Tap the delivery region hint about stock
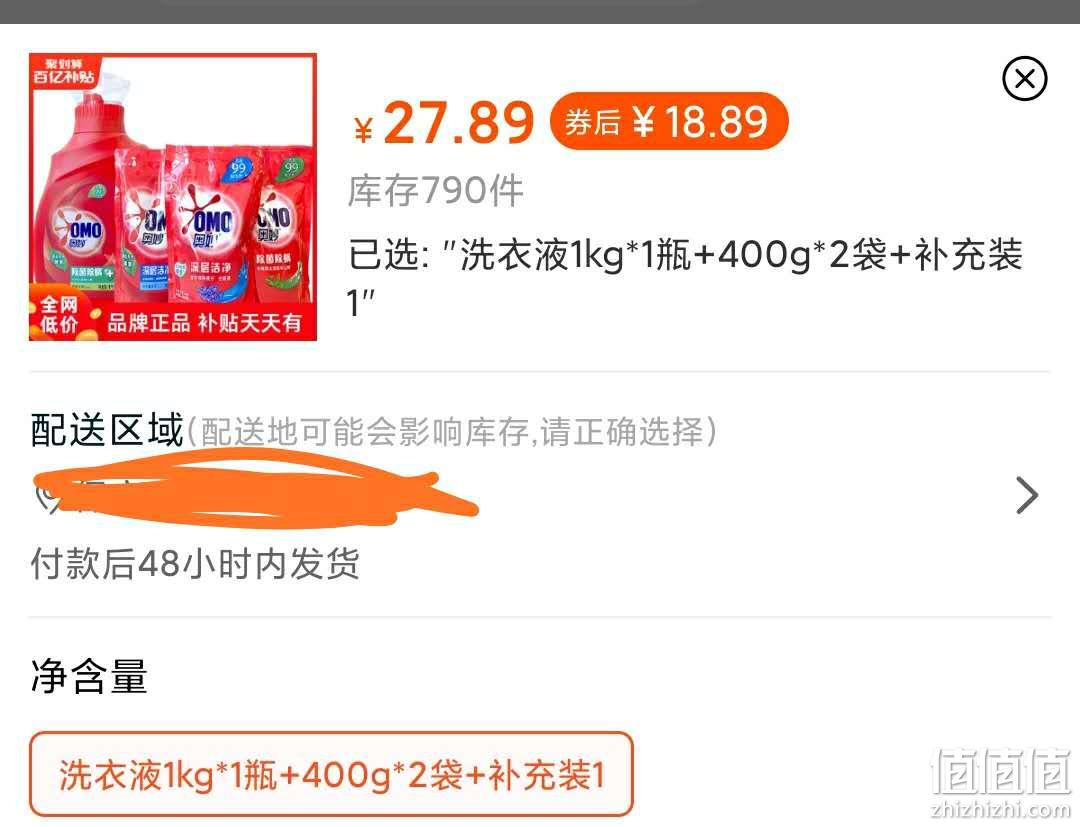This screenshot has width=1080, height=827. click(452, 432)
